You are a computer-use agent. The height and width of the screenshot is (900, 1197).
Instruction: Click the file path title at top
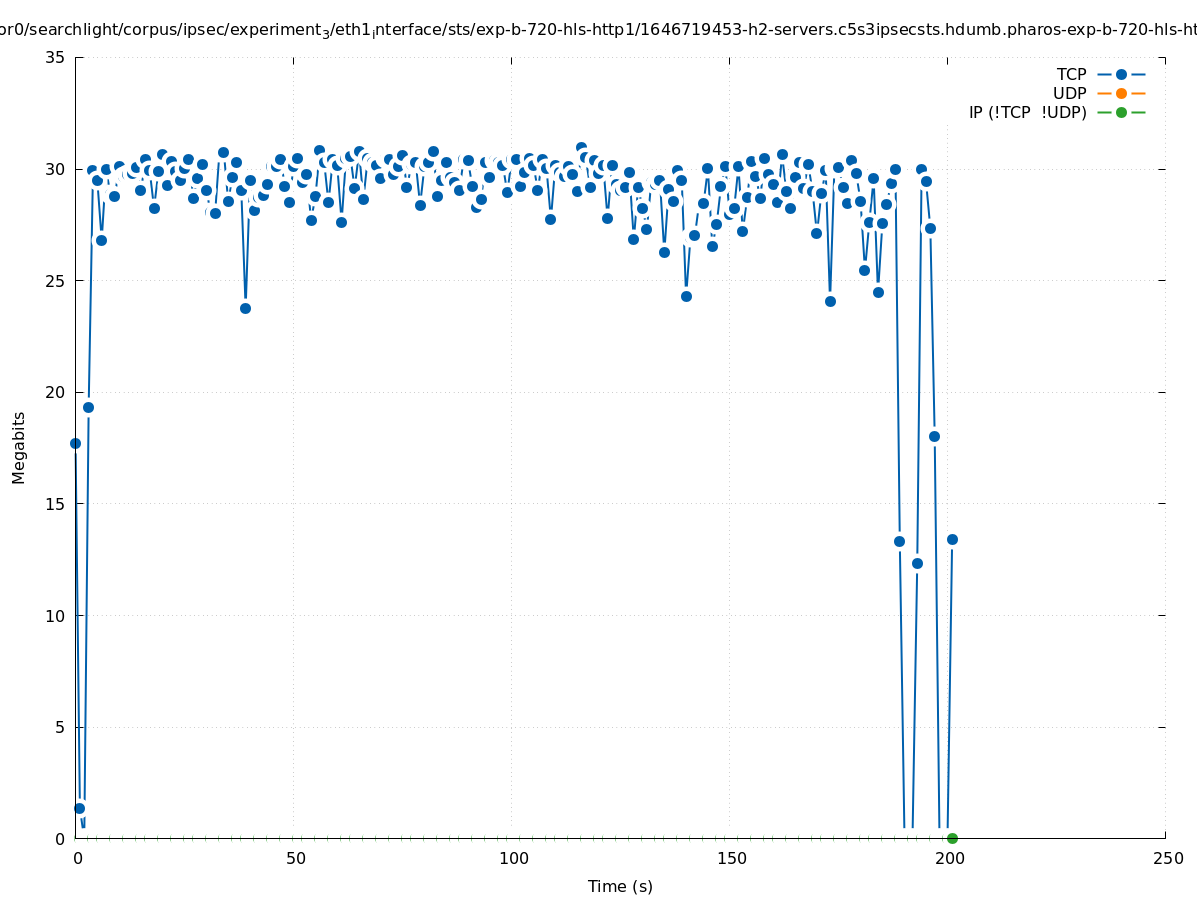click(x=598, y=31)
